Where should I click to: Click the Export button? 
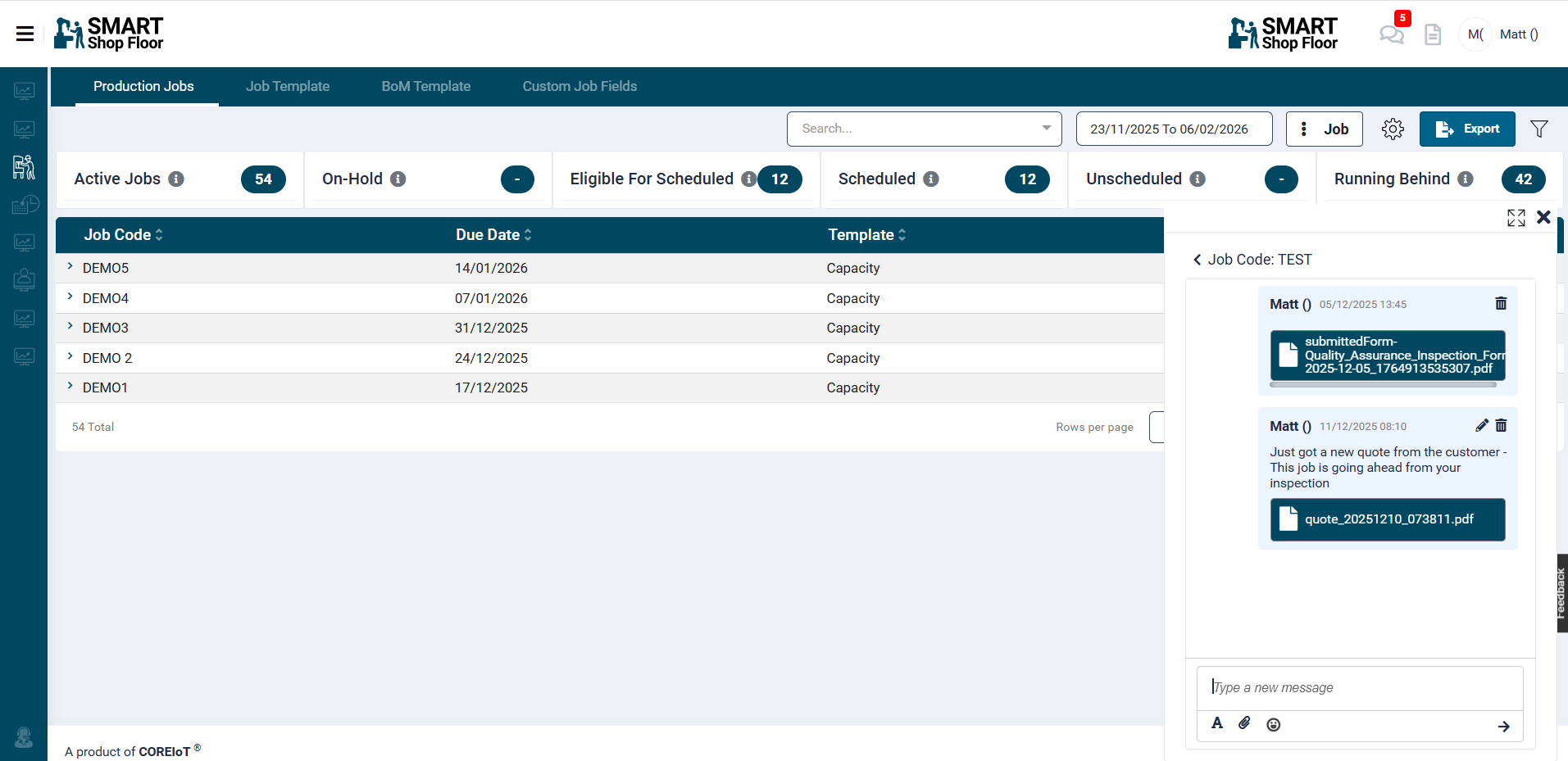point(1466,129)
